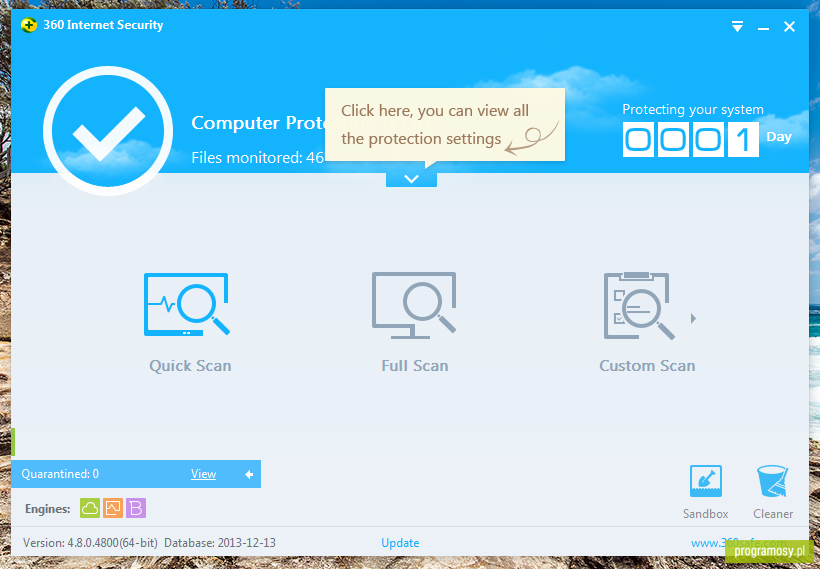Close the 360 Internet Security window

[x=789, y=26]
